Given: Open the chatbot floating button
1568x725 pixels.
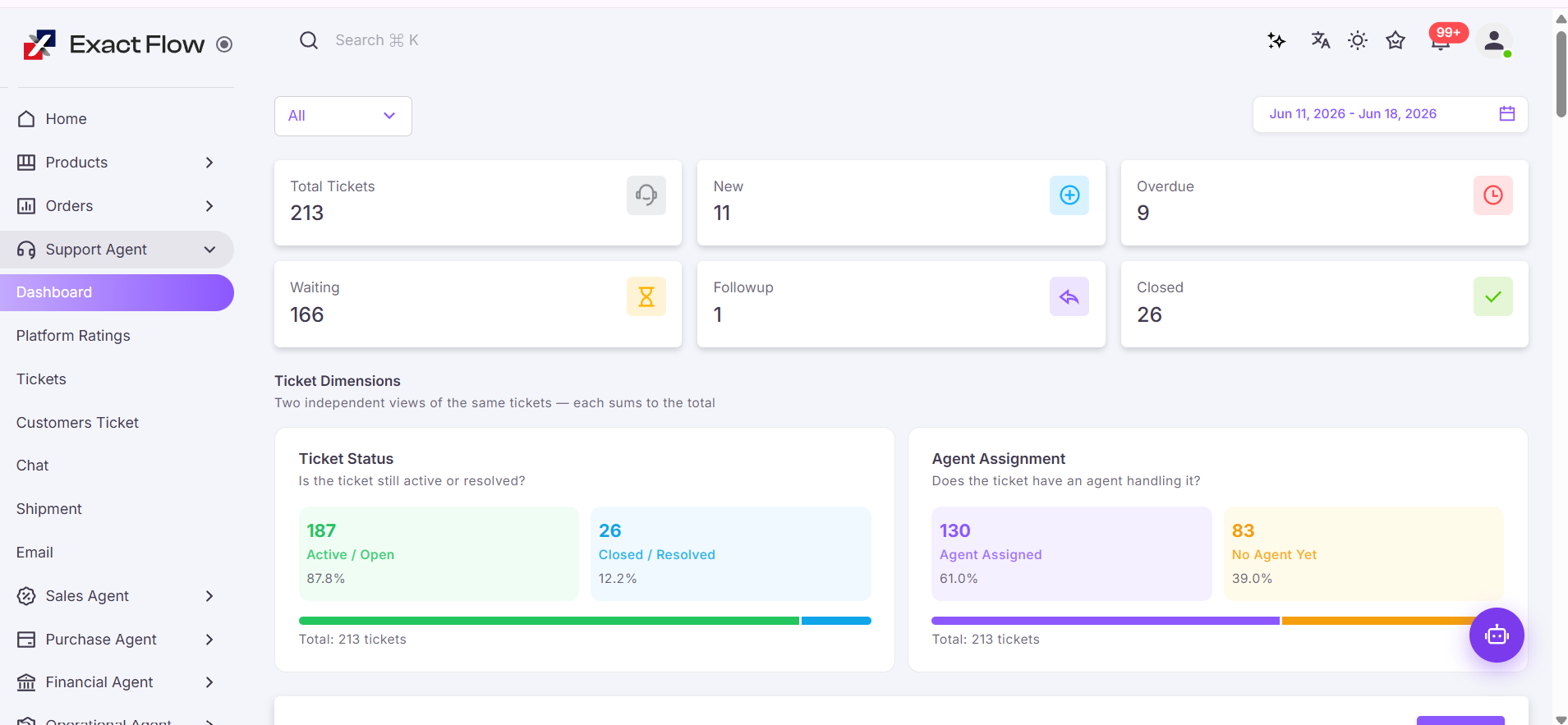Looking at the screenshot, I should tap(1497, 635).
